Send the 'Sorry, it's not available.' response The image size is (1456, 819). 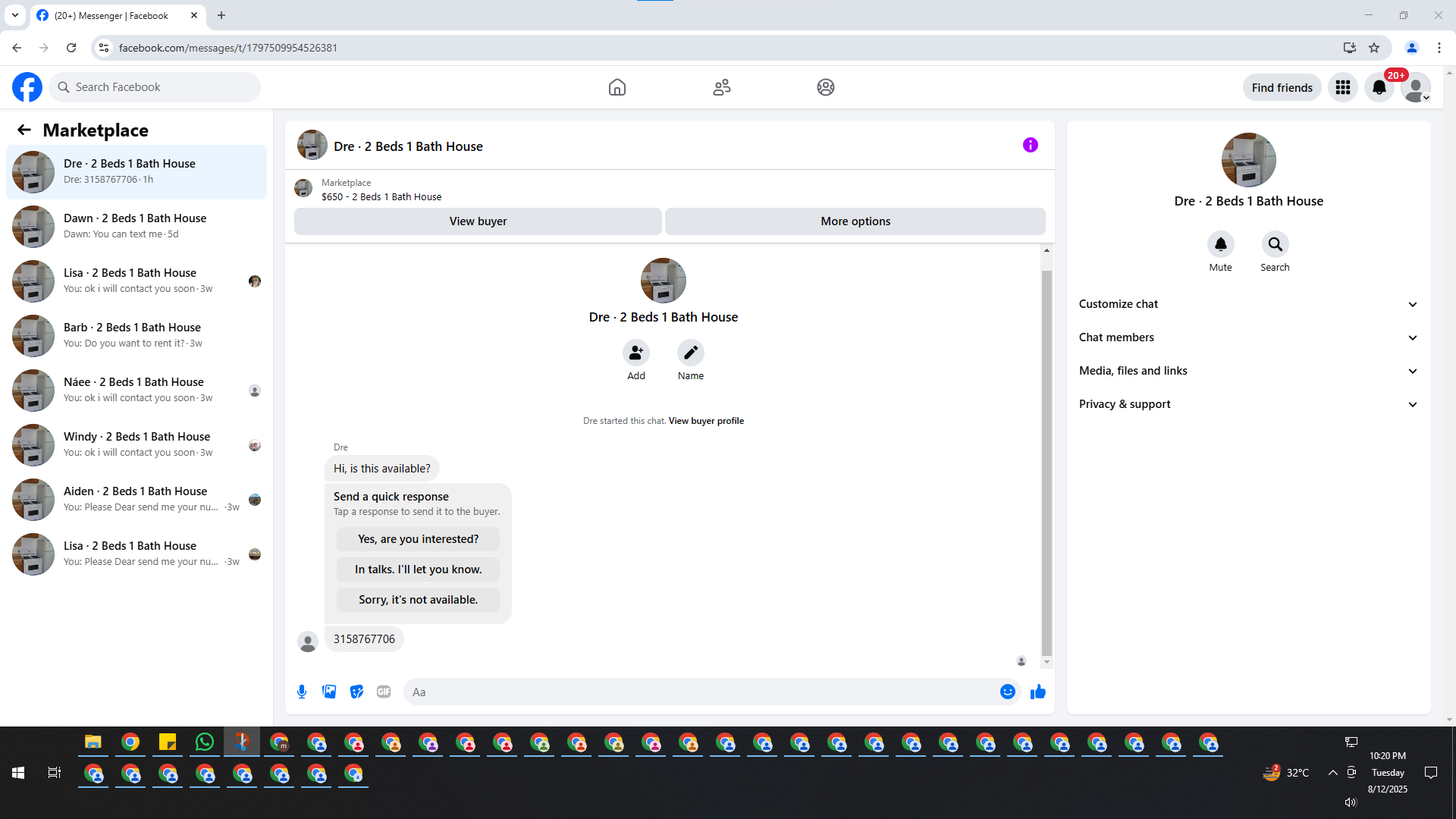(418, 600)
